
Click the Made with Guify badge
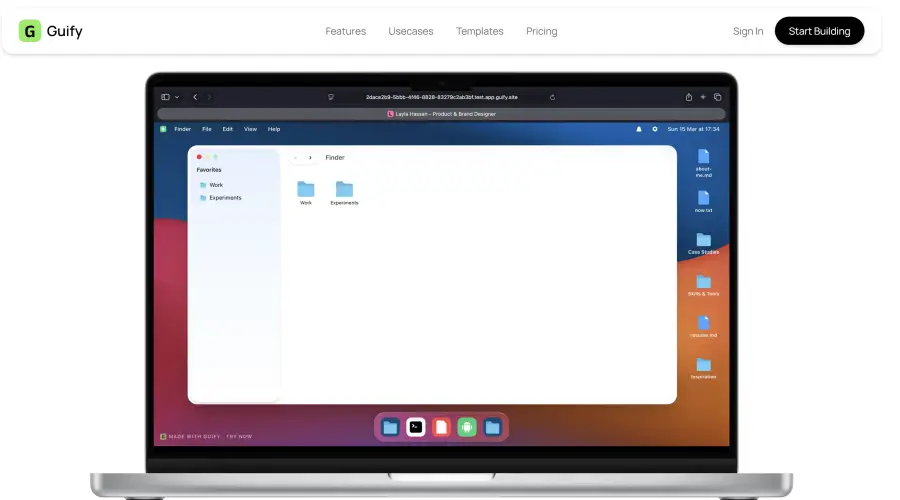[x=190, y=436]
